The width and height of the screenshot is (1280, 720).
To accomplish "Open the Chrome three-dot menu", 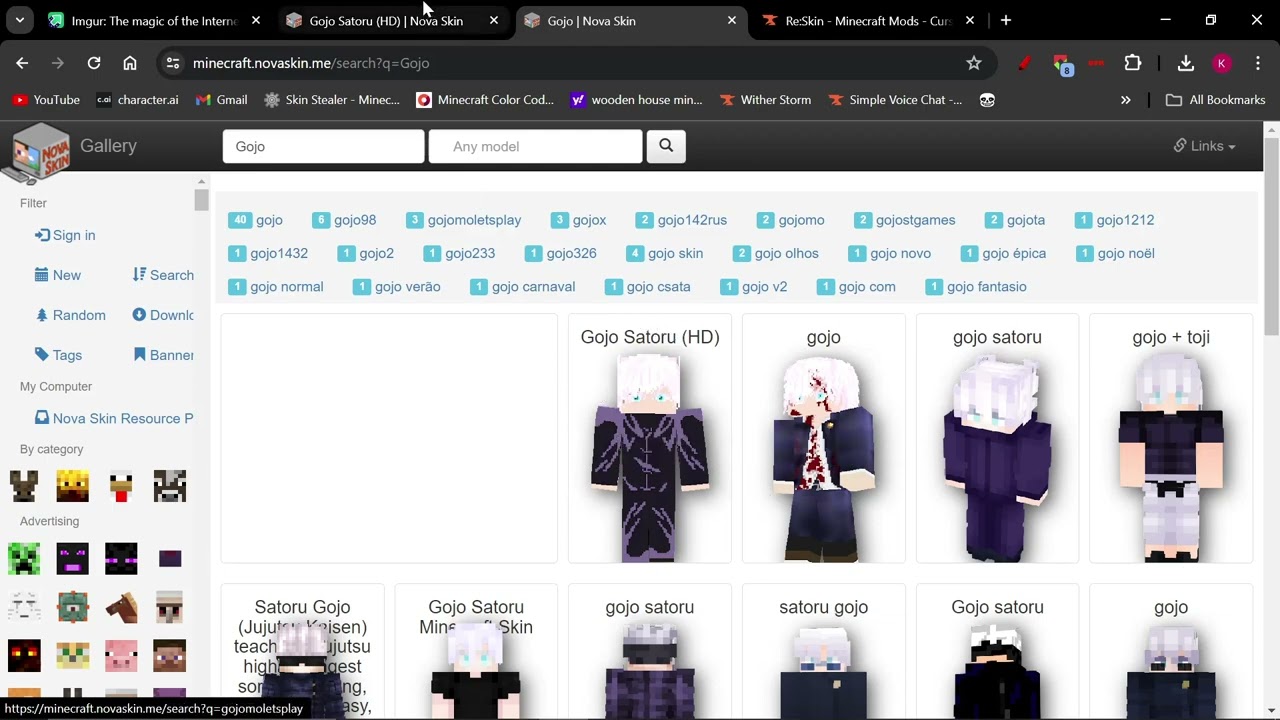I will (1256, 63).
